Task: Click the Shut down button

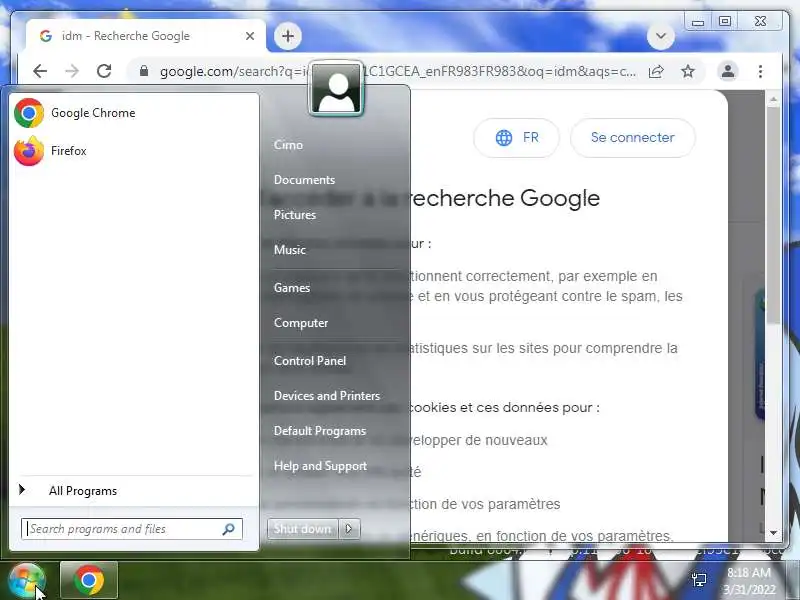Action: tap(303, 529)
